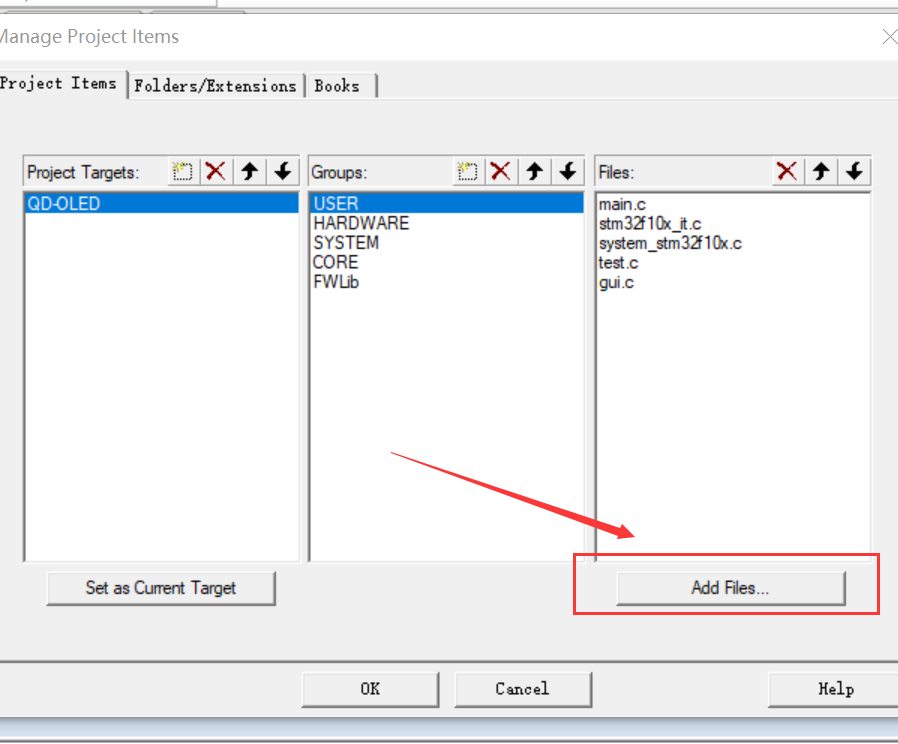The image size is (898, 744).
Task: Click Set as Current Target button
Action: pos(161,588)
